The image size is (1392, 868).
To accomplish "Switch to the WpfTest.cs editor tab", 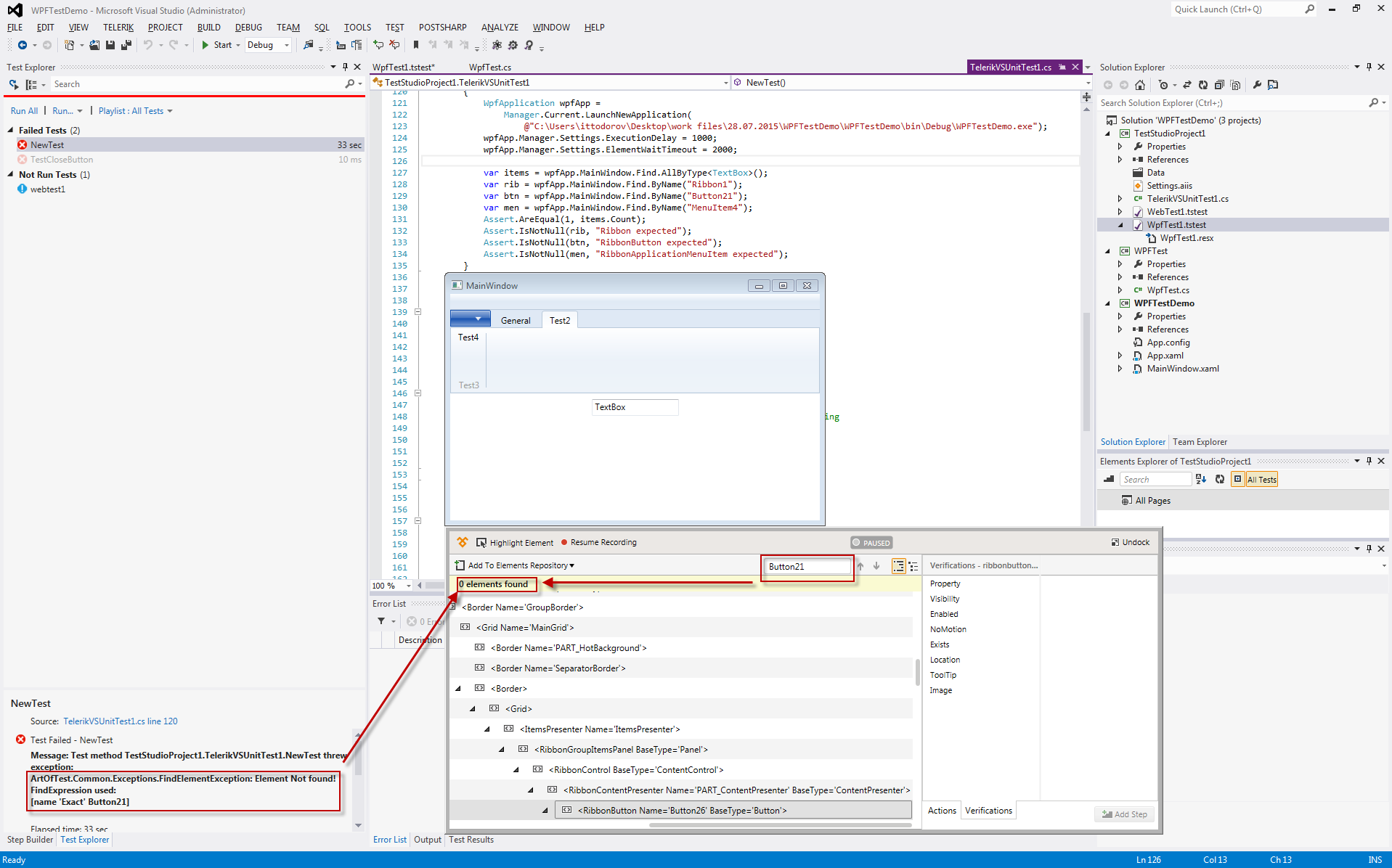I will pos(490,67).
